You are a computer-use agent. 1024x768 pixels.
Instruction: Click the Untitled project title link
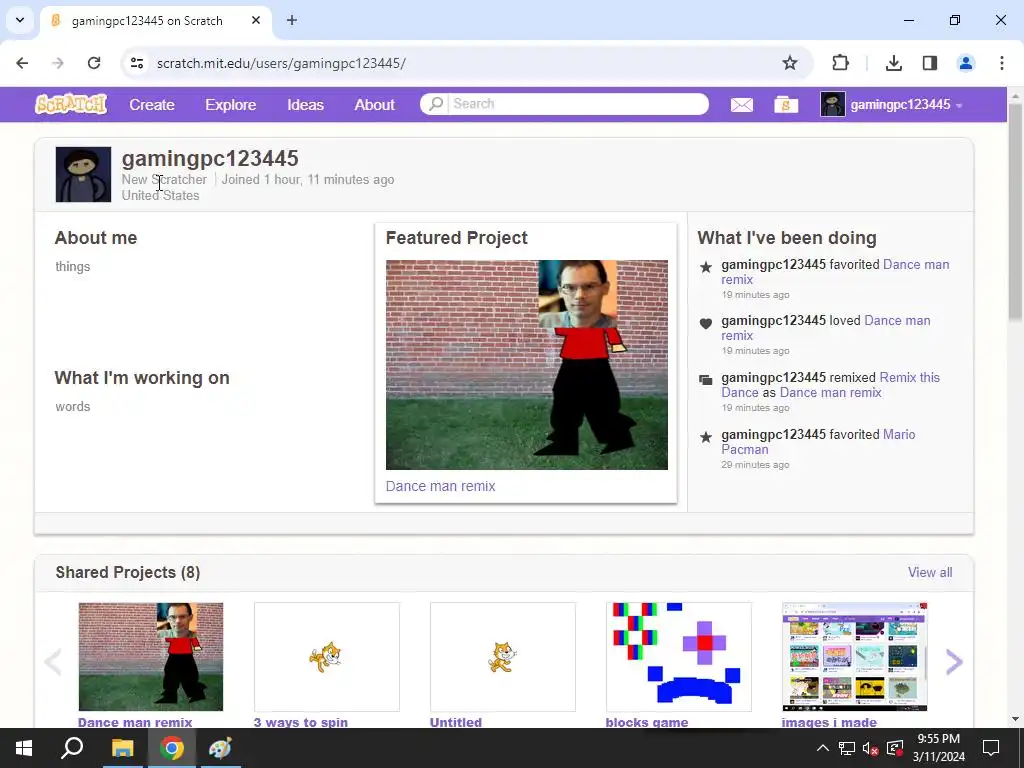click(456, 722)
